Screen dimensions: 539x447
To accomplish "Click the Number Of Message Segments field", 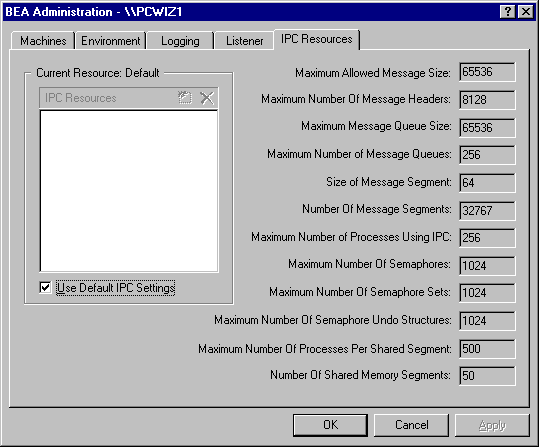I will click(487, 210).
